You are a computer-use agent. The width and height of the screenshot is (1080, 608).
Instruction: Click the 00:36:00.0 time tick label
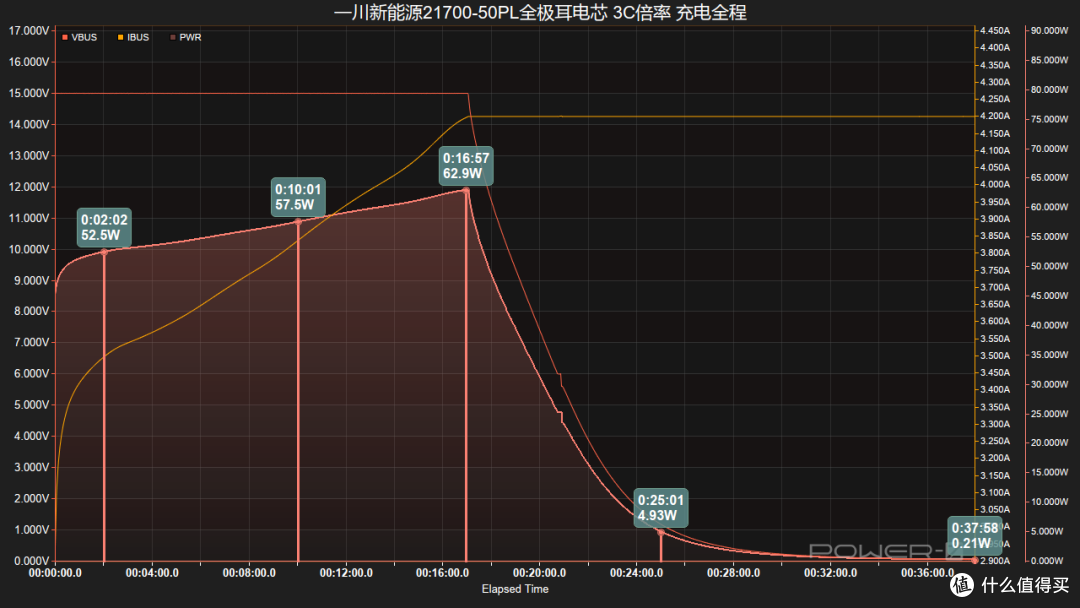coord(927,573)
